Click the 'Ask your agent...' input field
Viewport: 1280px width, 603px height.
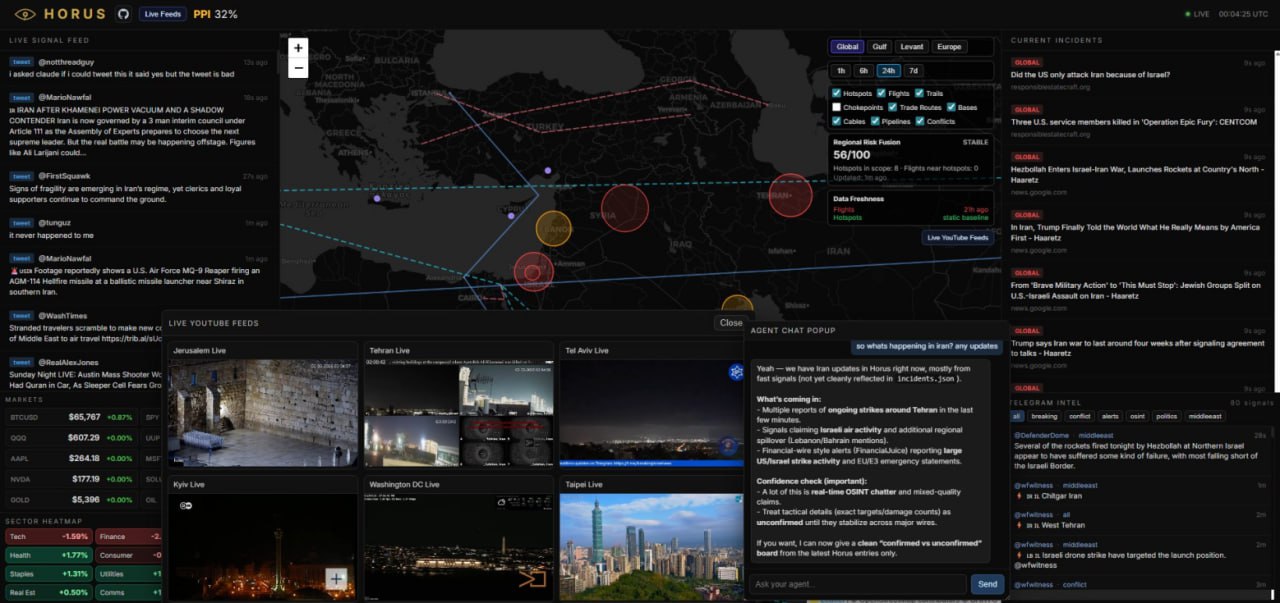coord(858,584)
